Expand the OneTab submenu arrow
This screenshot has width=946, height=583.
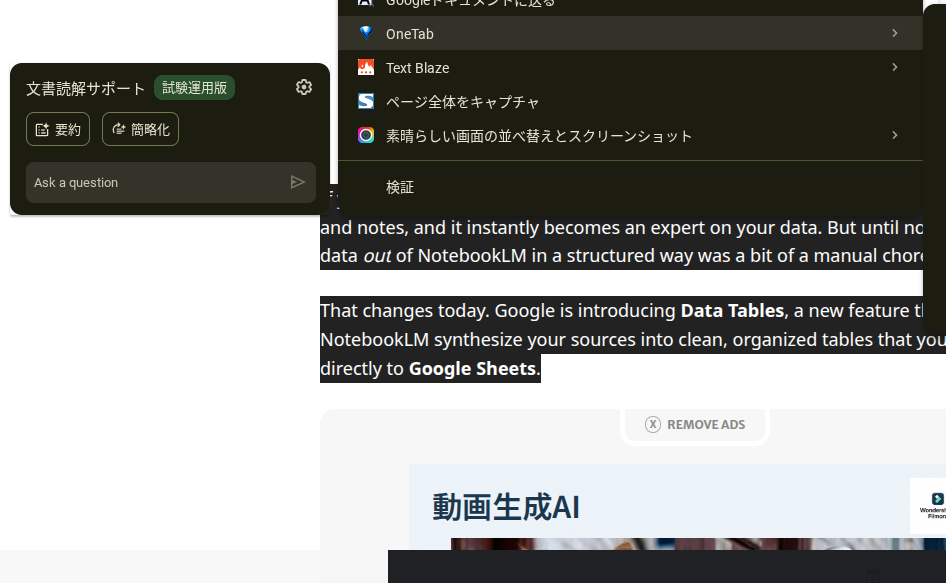tap(894, 33)
